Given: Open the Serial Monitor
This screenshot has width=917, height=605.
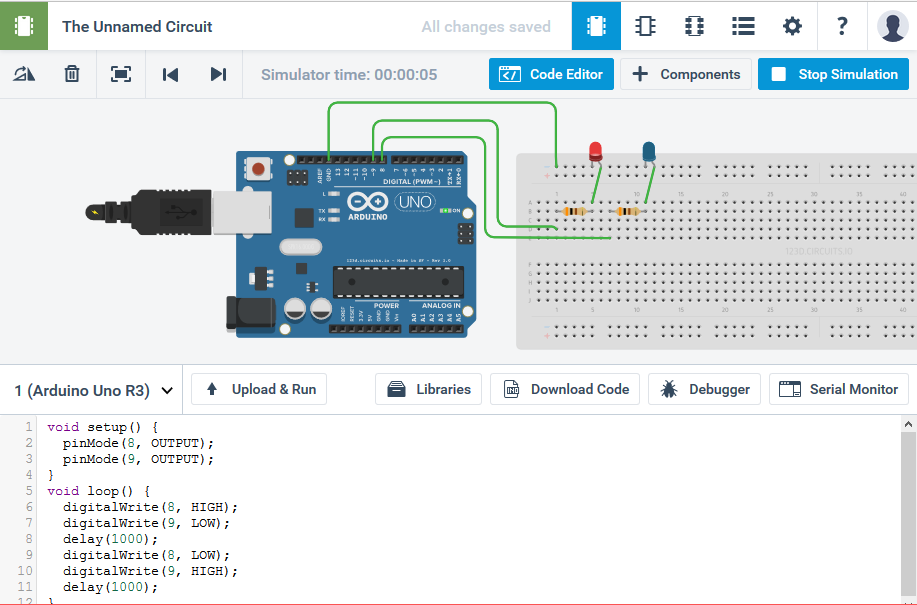Looking at the screenshot, I should click(x=839, y=389).
